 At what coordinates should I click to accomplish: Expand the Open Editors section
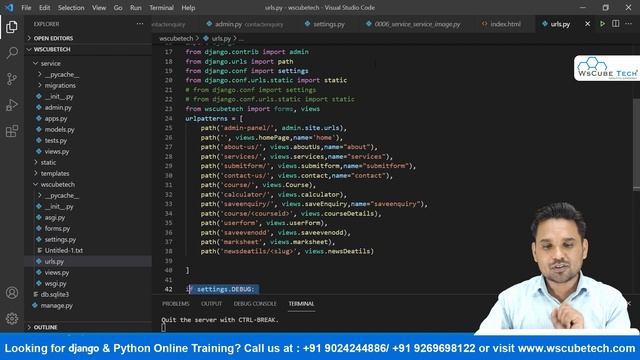(x=88, y=38)
